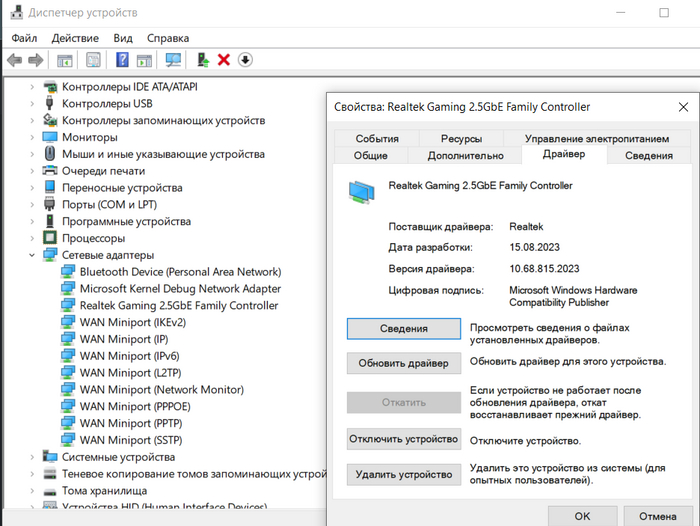Viewport: 700px width, 526px height.
Task: Select Microsoft Kernel Debug Network Adapter
Action: (180, 288)
